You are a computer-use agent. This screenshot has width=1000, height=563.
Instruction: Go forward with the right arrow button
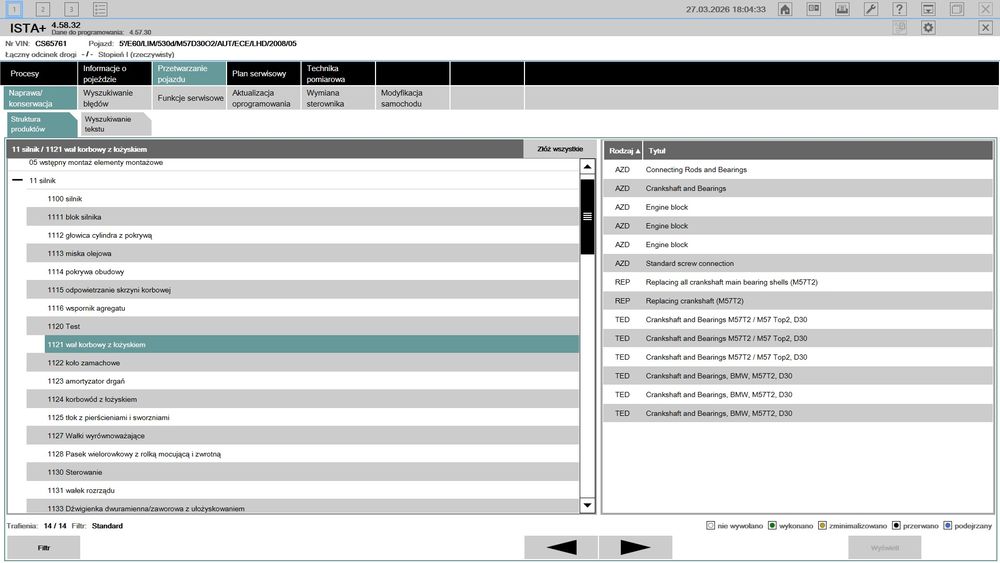click(x=635, y=547)
